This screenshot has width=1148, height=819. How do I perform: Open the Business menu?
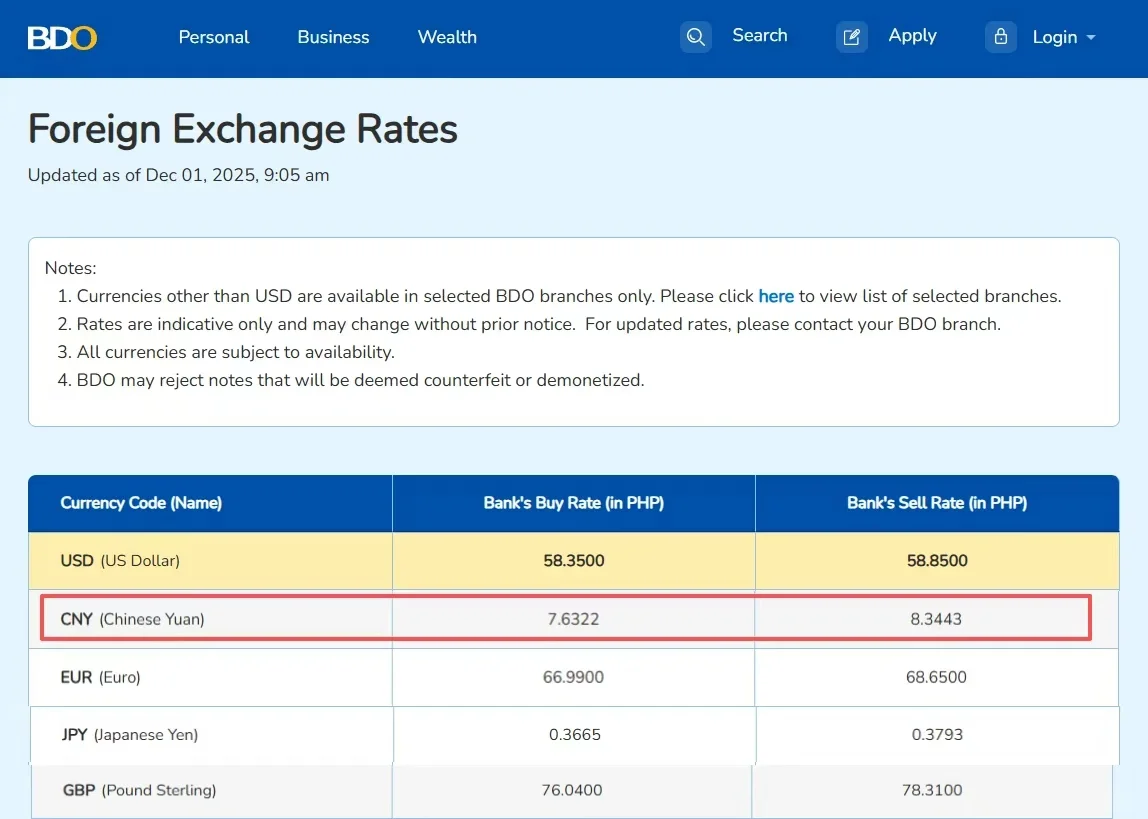pyautogui.click(x=333, y=37)
